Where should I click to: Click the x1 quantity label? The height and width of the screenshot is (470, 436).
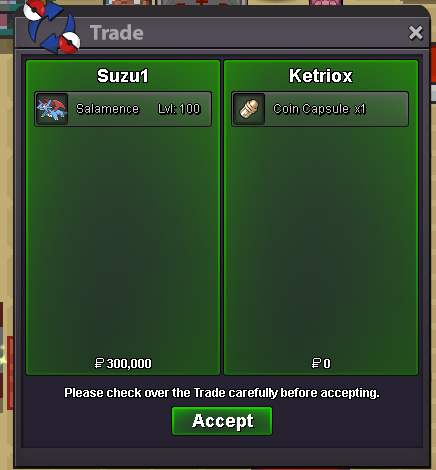pyautogui.click(x=360, y=109)
